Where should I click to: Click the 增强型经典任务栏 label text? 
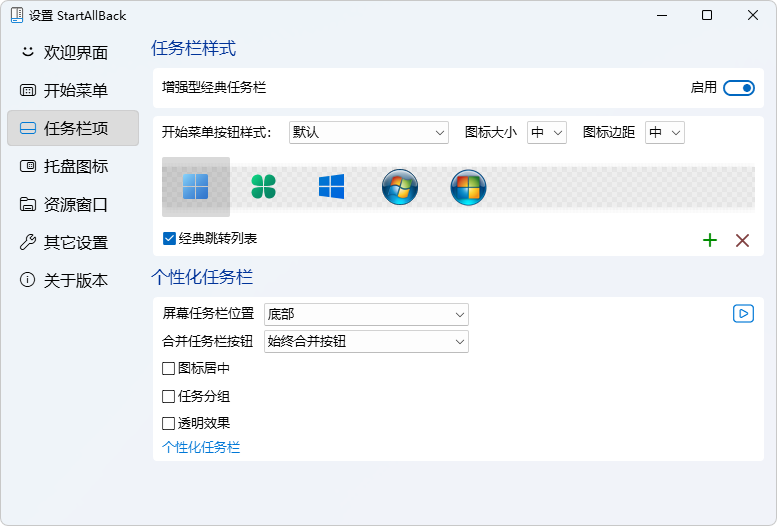coord(214,88)
